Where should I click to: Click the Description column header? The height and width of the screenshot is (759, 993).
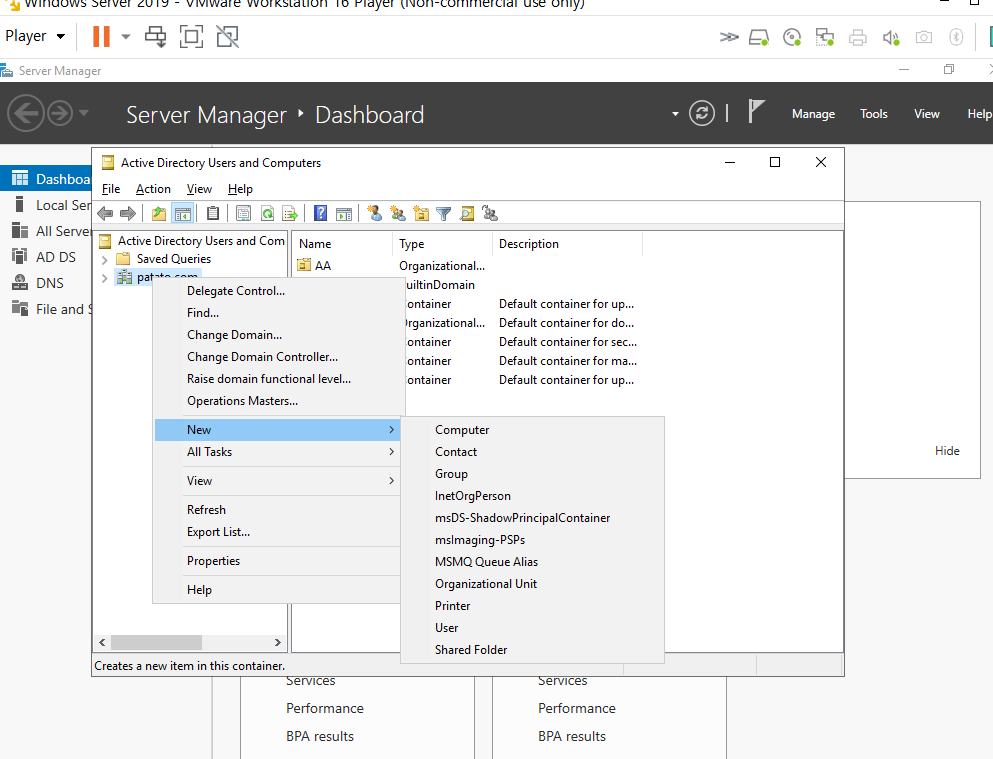[567, 244]
